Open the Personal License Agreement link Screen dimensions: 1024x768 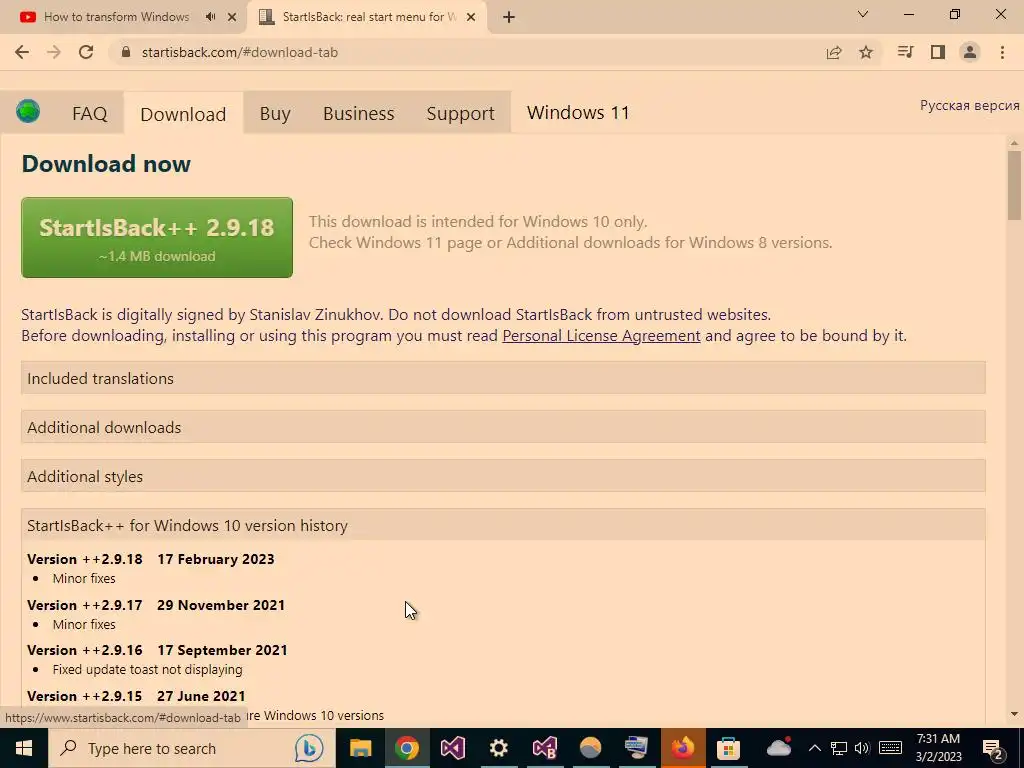(601, 336)
